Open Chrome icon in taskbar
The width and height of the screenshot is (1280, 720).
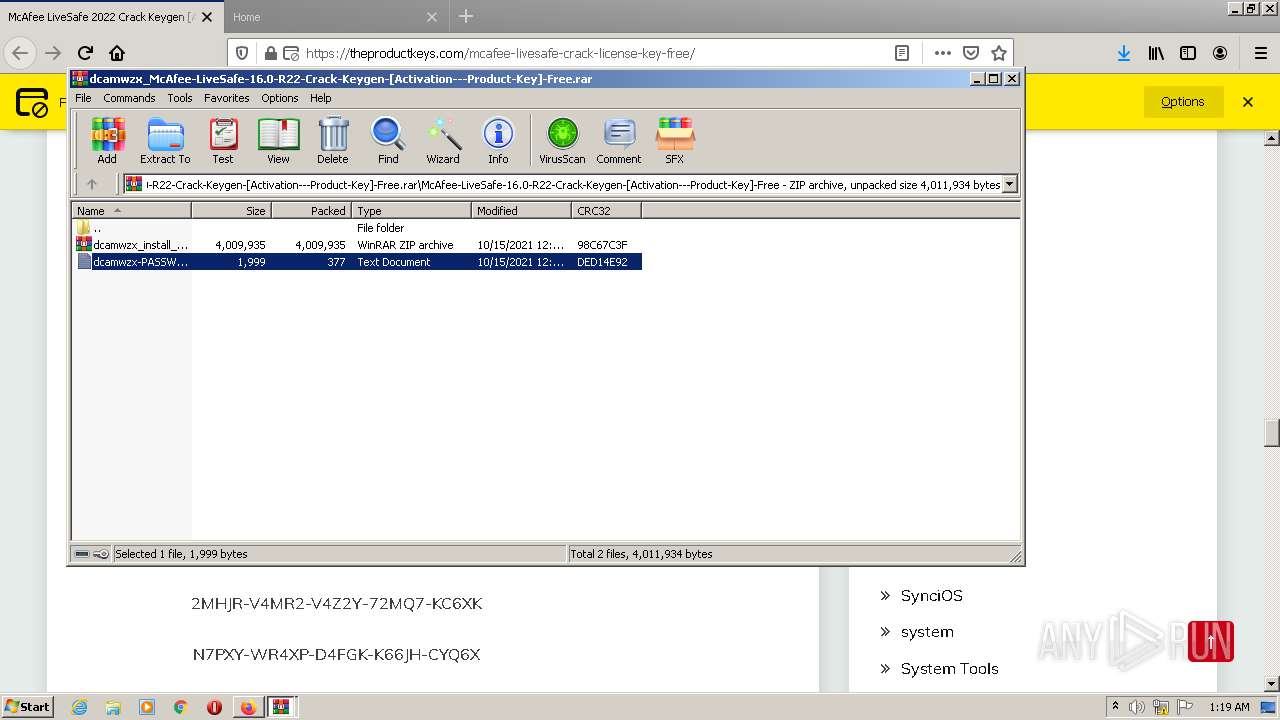tap(180, 707)
